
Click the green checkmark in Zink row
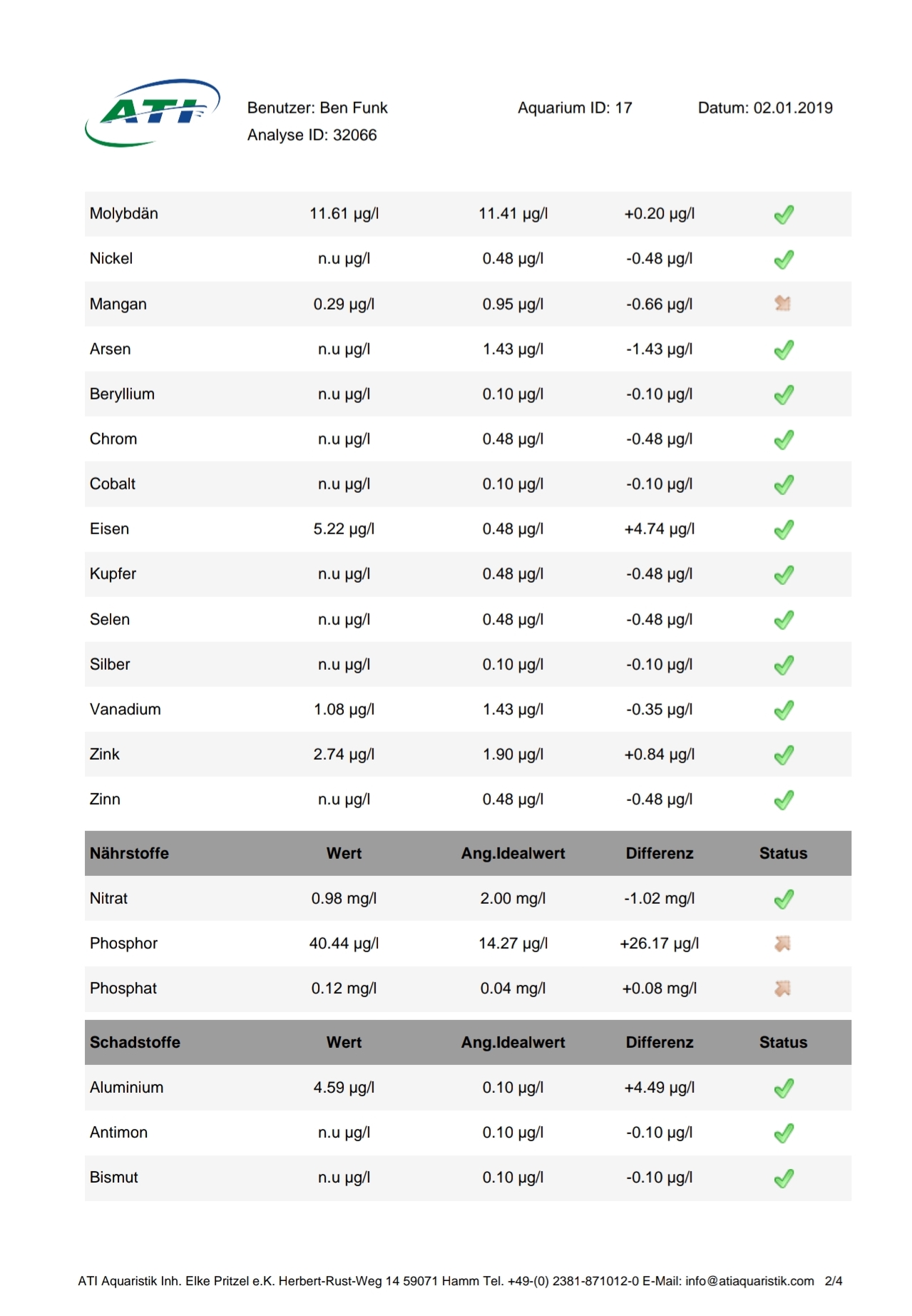tap(784, 755)
